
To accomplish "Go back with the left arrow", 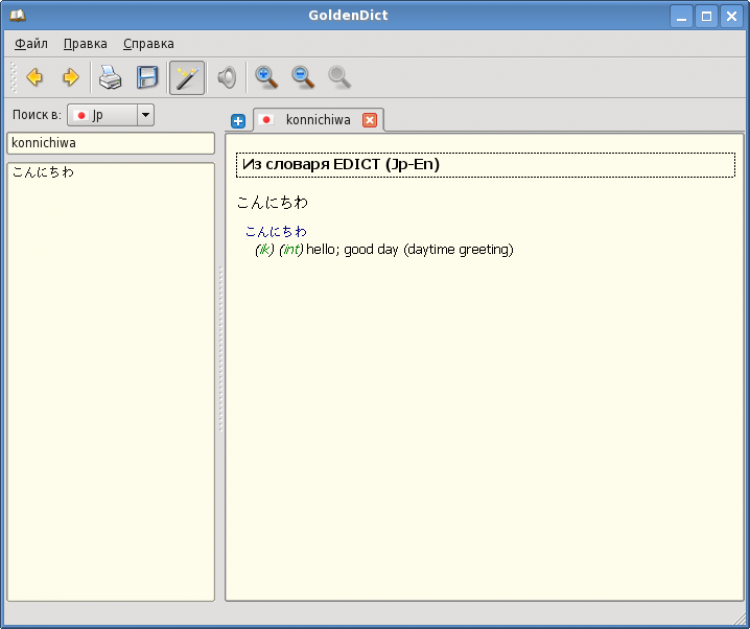I will (x=34, y=77).
